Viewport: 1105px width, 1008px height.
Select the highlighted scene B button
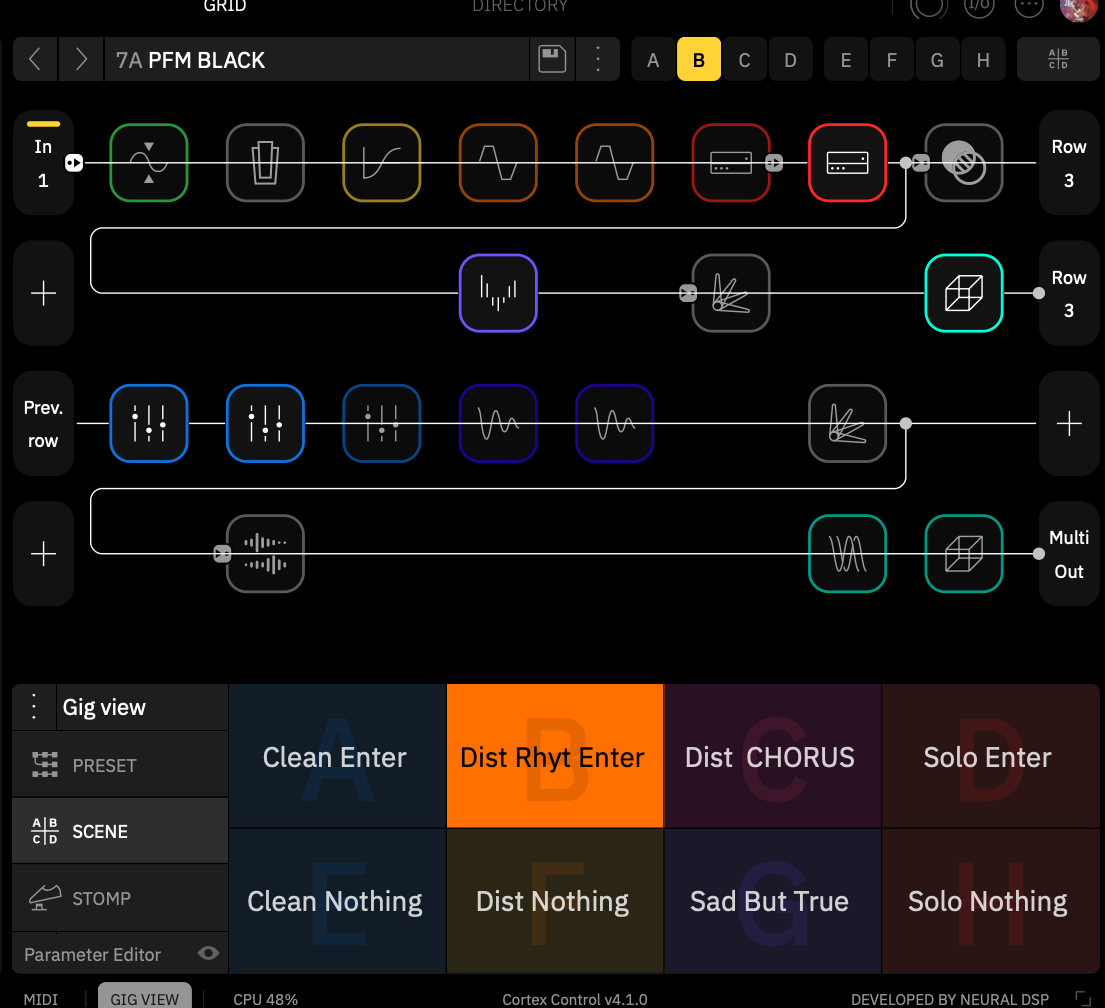point(699,60)
